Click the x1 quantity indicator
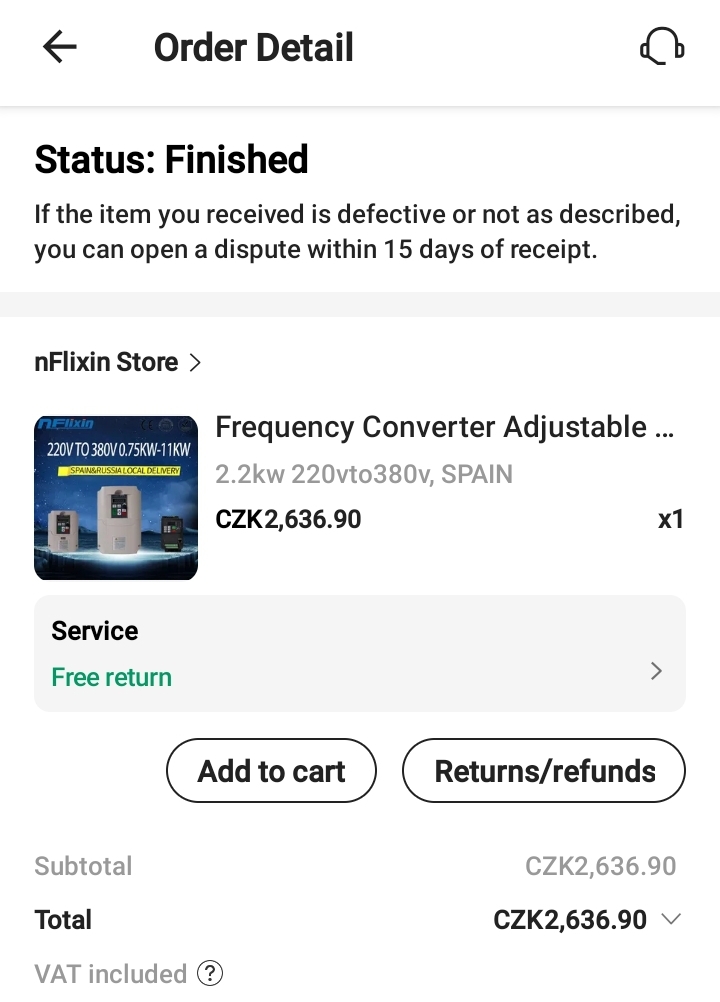 point(670,520)
